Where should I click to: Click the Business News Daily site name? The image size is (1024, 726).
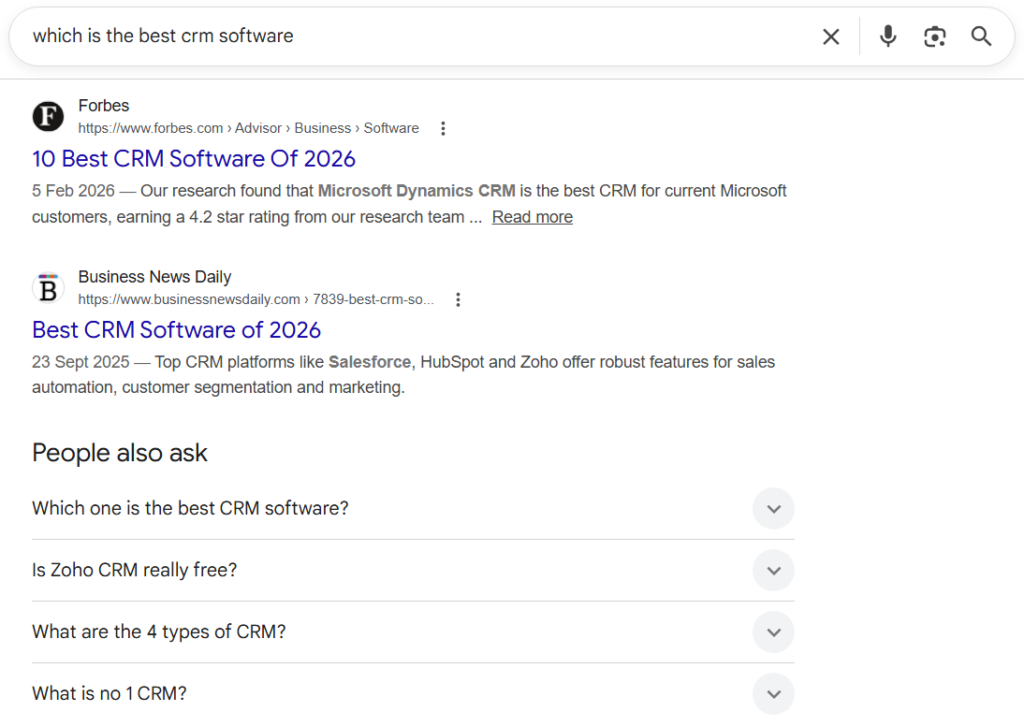155,277
